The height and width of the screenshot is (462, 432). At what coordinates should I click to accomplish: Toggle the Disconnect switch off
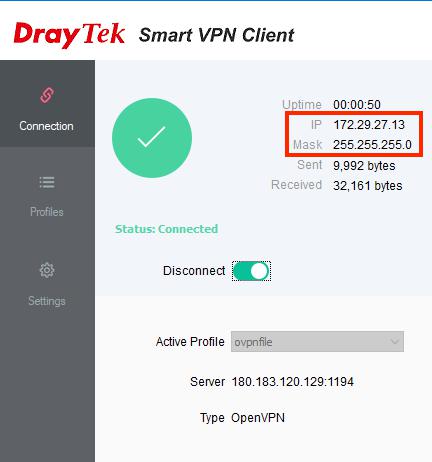[x=251, y=271]
